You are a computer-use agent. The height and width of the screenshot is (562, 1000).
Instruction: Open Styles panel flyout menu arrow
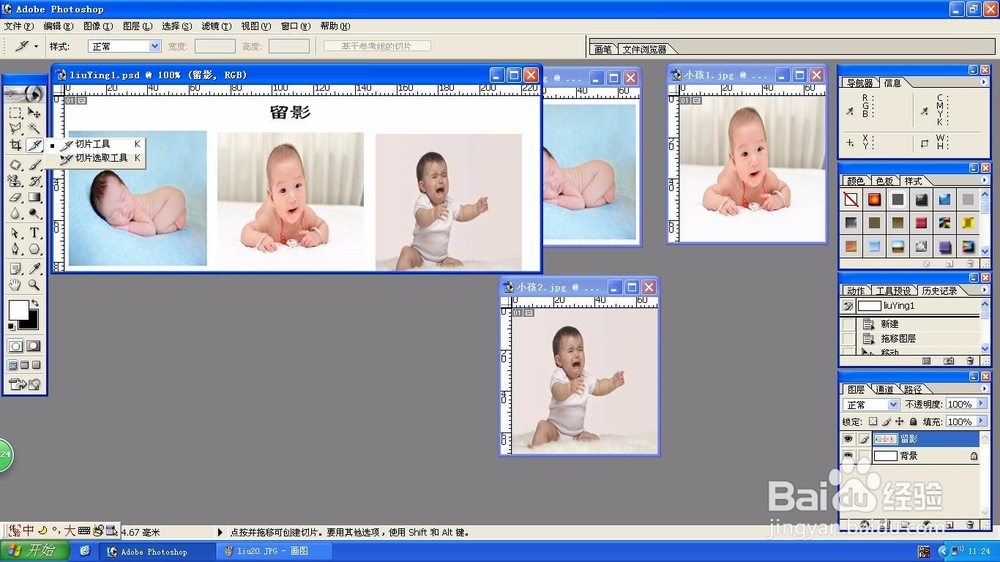click(x=983, y=181)
